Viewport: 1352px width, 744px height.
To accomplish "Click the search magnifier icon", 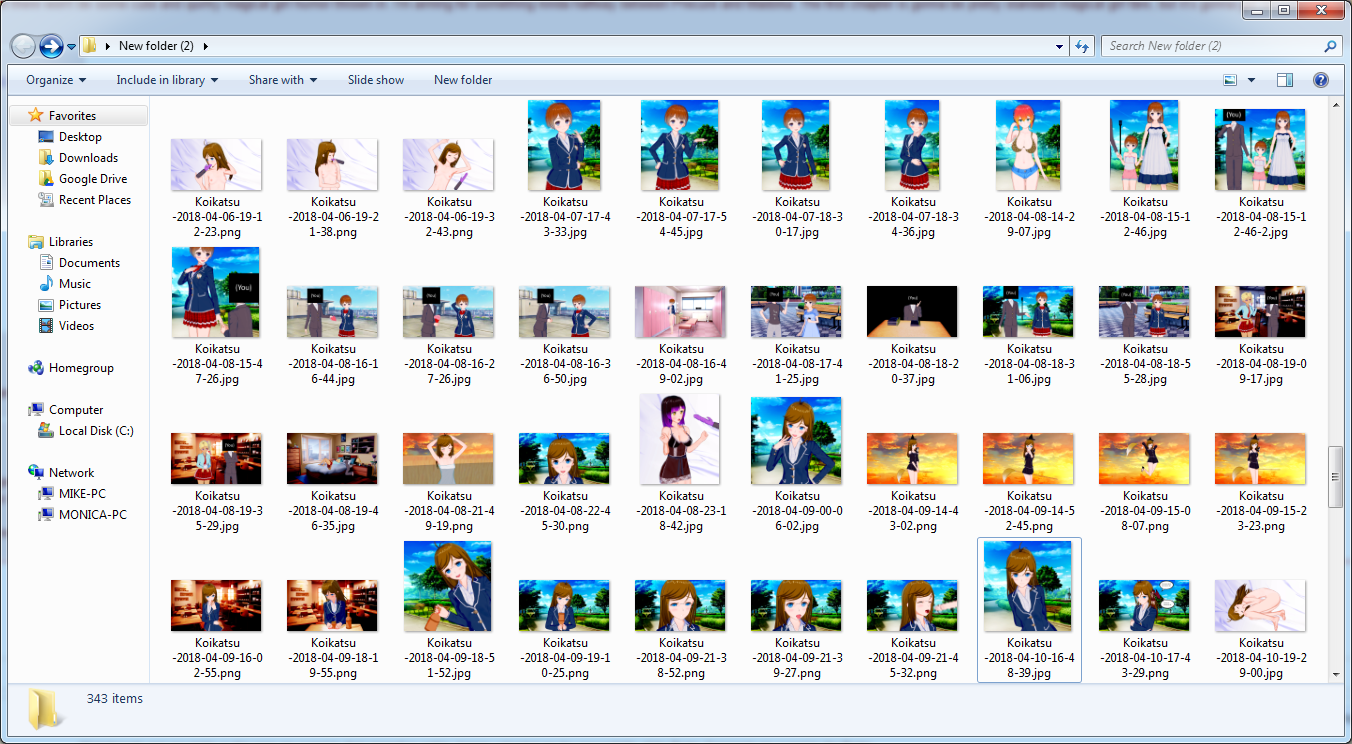I will coord(1330,46).
